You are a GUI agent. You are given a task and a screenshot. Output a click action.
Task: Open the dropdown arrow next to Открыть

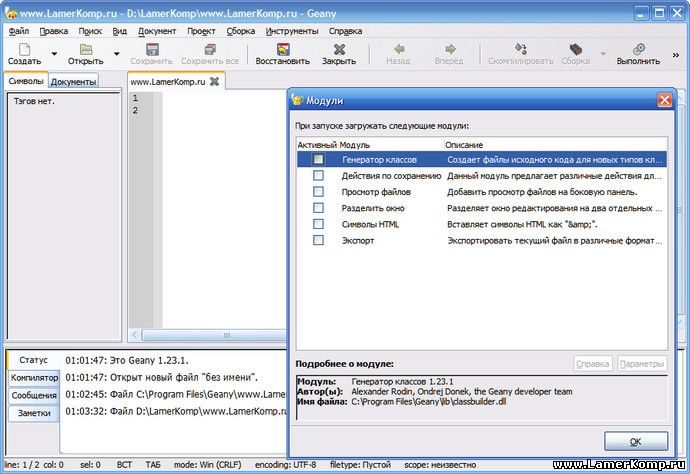point(116,54)
